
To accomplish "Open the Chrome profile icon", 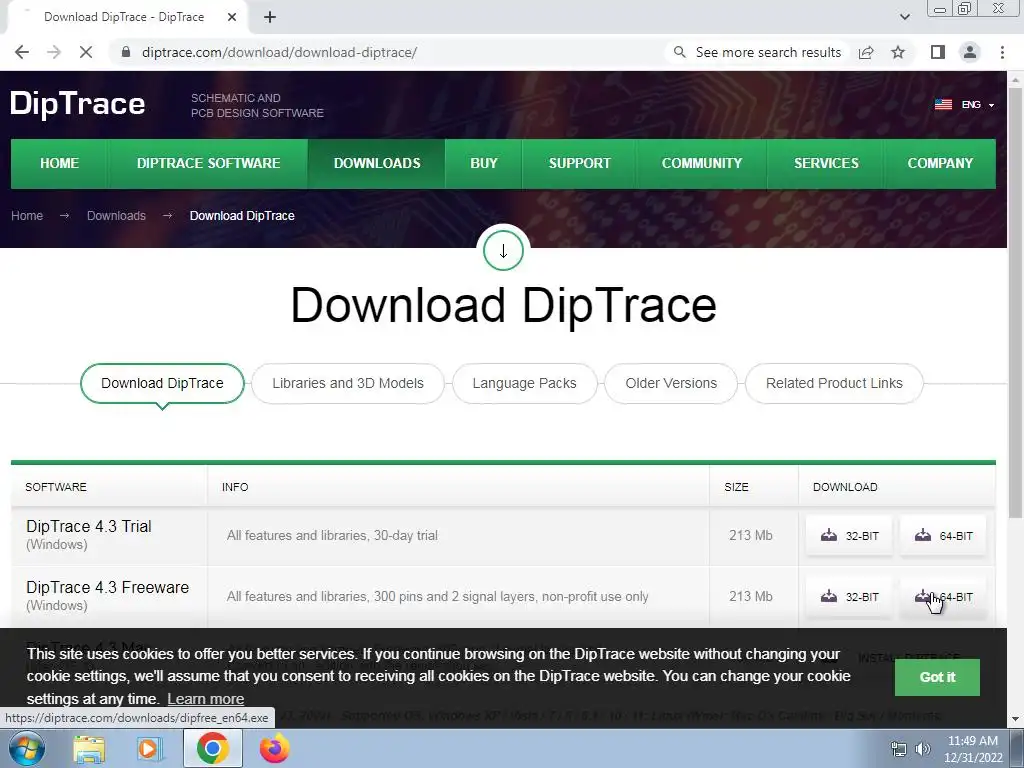I will tap(970, 52).
